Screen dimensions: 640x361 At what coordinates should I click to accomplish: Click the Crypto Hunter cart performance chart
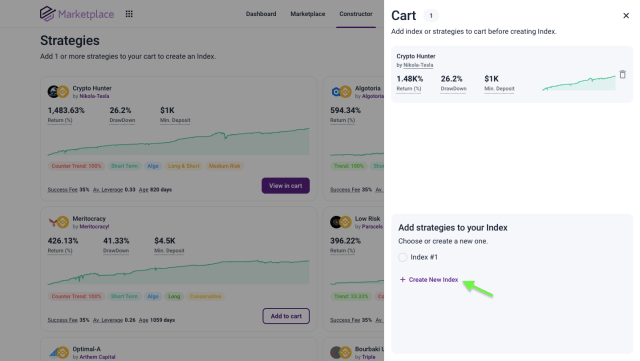click(579, 83)
